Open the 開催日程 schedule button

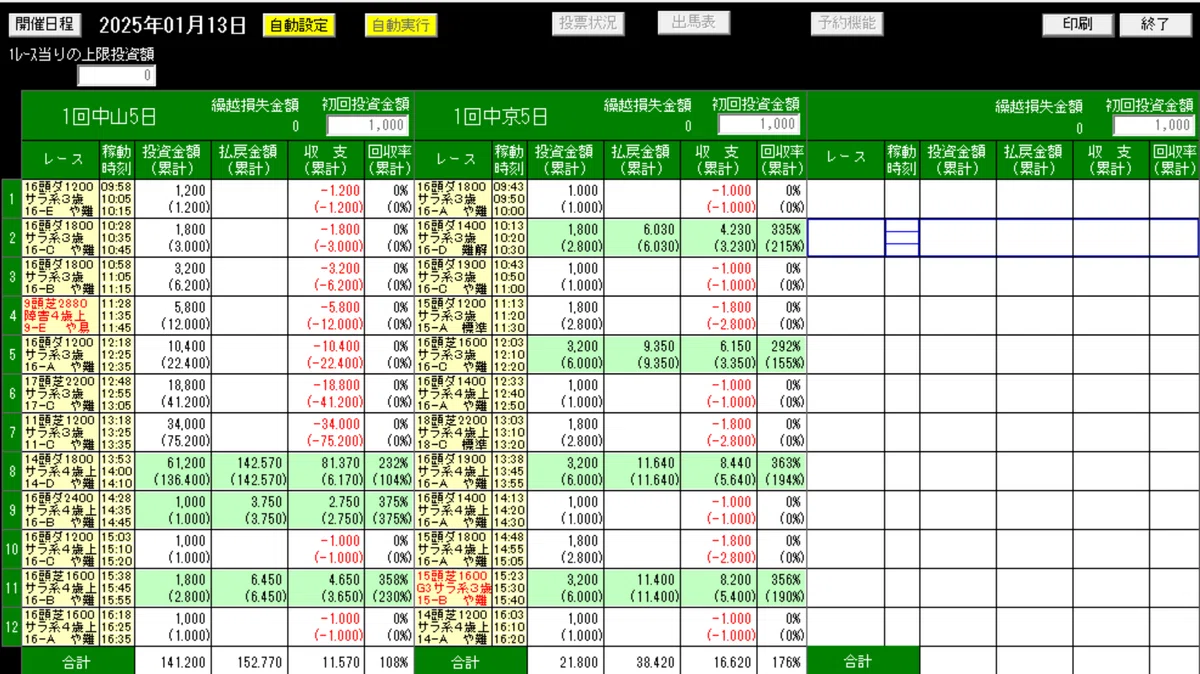[45, 25]
